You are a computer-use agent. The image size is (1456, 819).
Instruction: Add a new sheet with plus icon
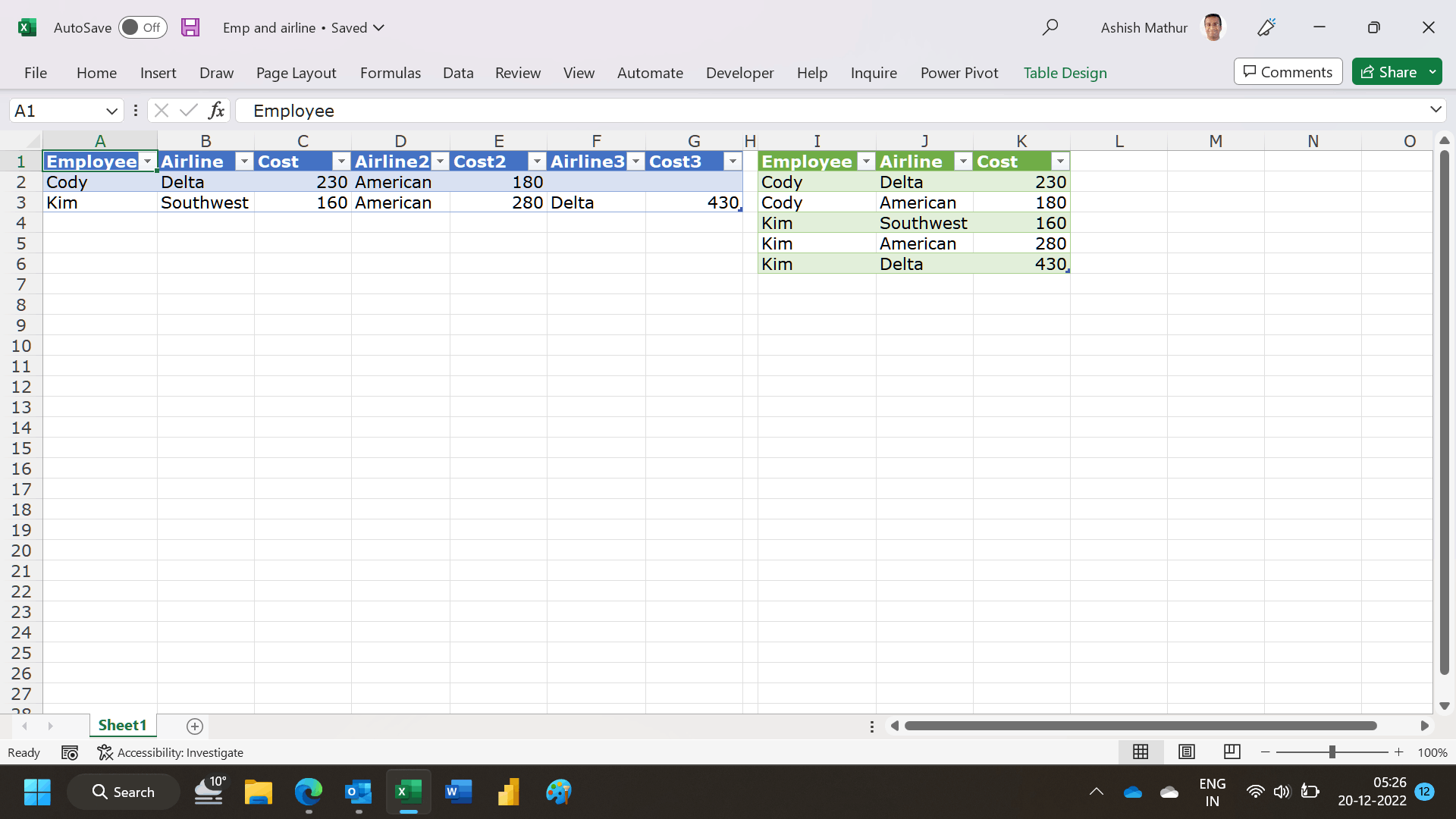[195, 726]
